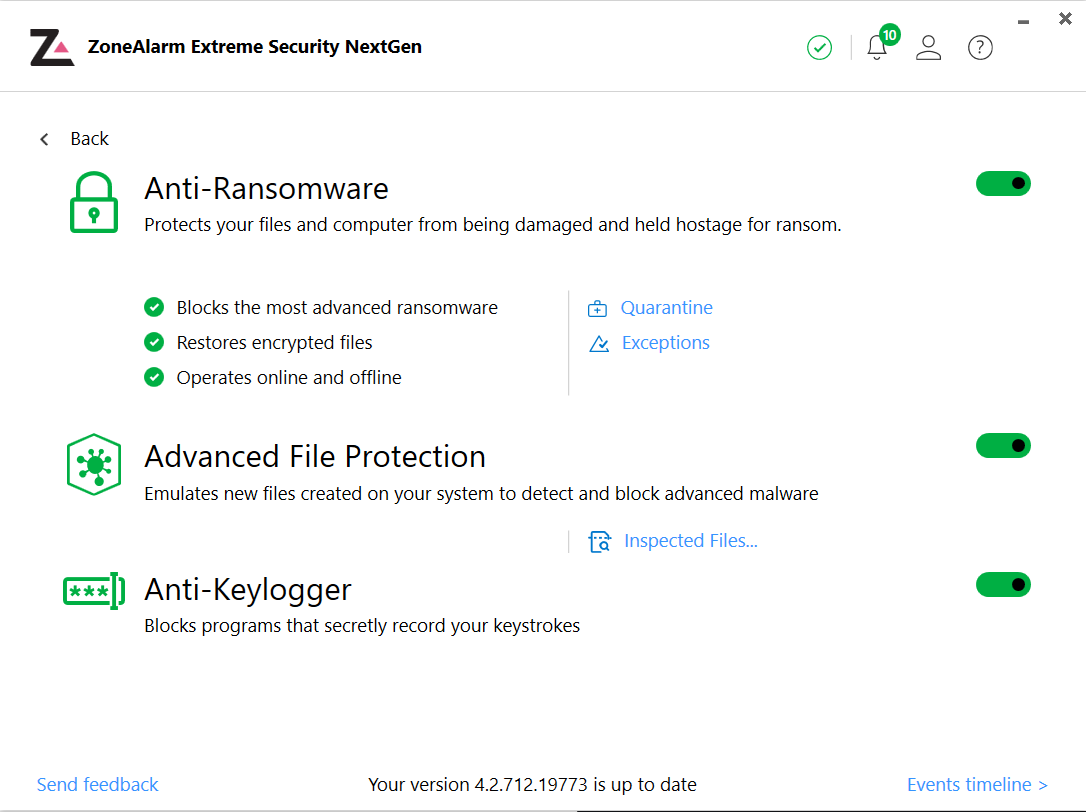Click the Quarantine medical box icon
The height and width of the screenshot is (812, 1086).
598,308
